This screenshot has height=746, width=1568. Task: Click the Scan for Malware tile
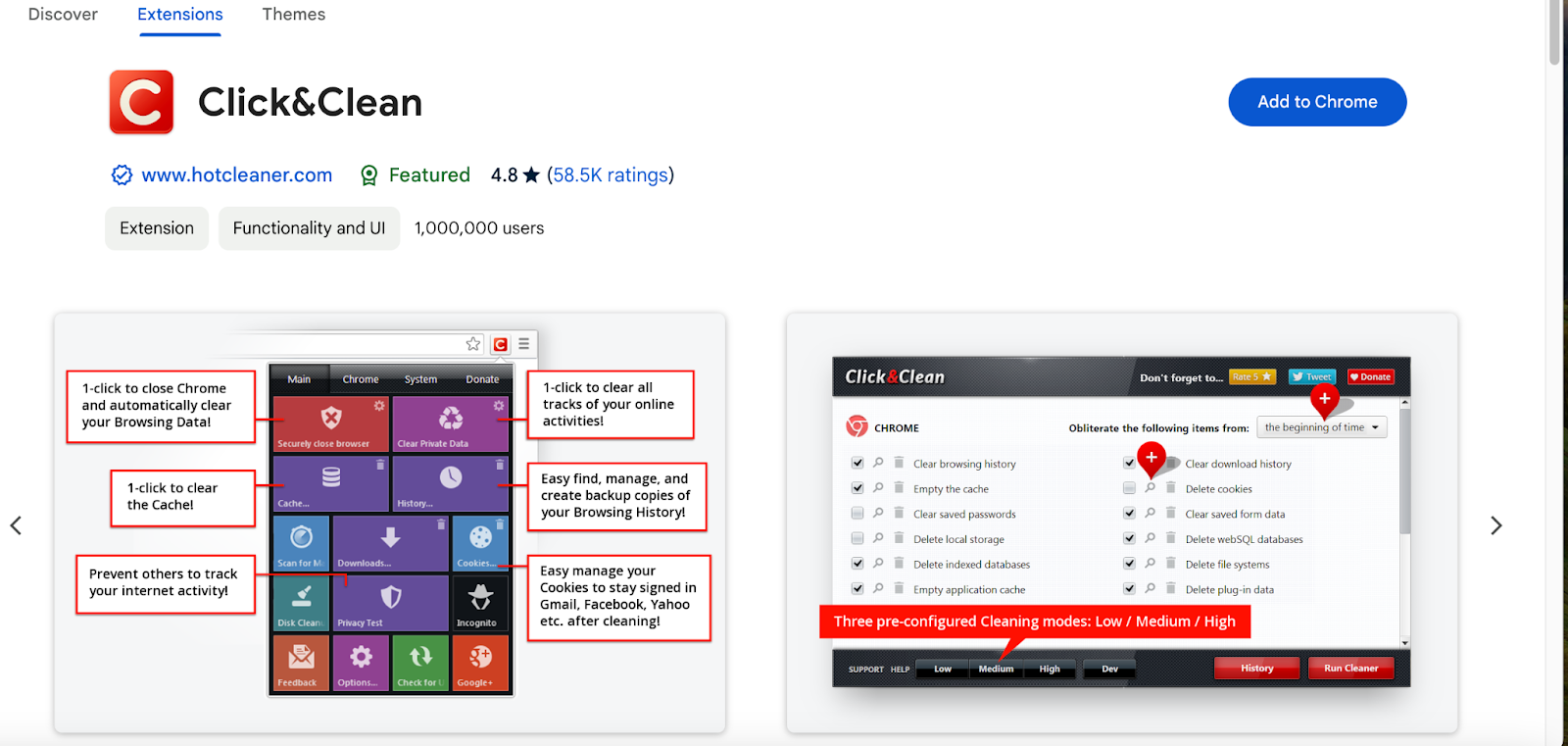pos(301,543)
